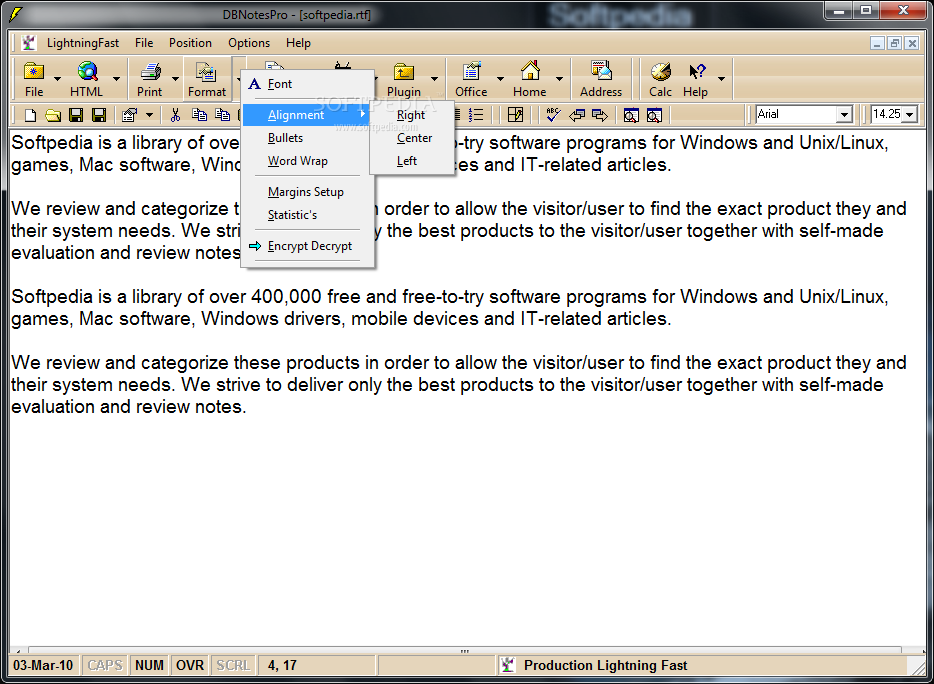Click the Office toolbar icon
Screen dimensions: 934x684
(471, 71)
